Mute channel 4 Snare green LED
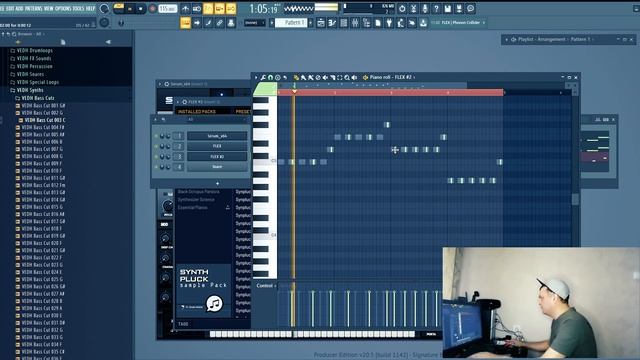Viewport: 640px width, 360px height. 156,167
